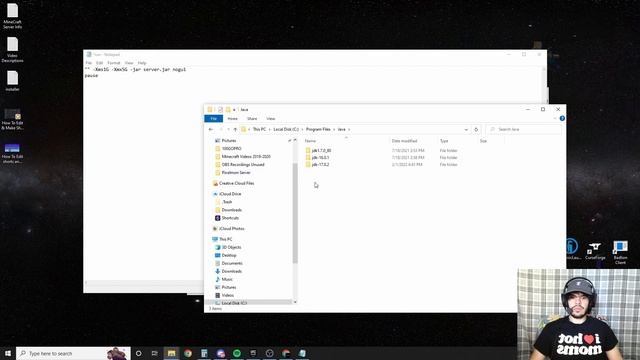Open the jdk1.7.0_80 folder
The image size is (640, 360).
point(321,151)
